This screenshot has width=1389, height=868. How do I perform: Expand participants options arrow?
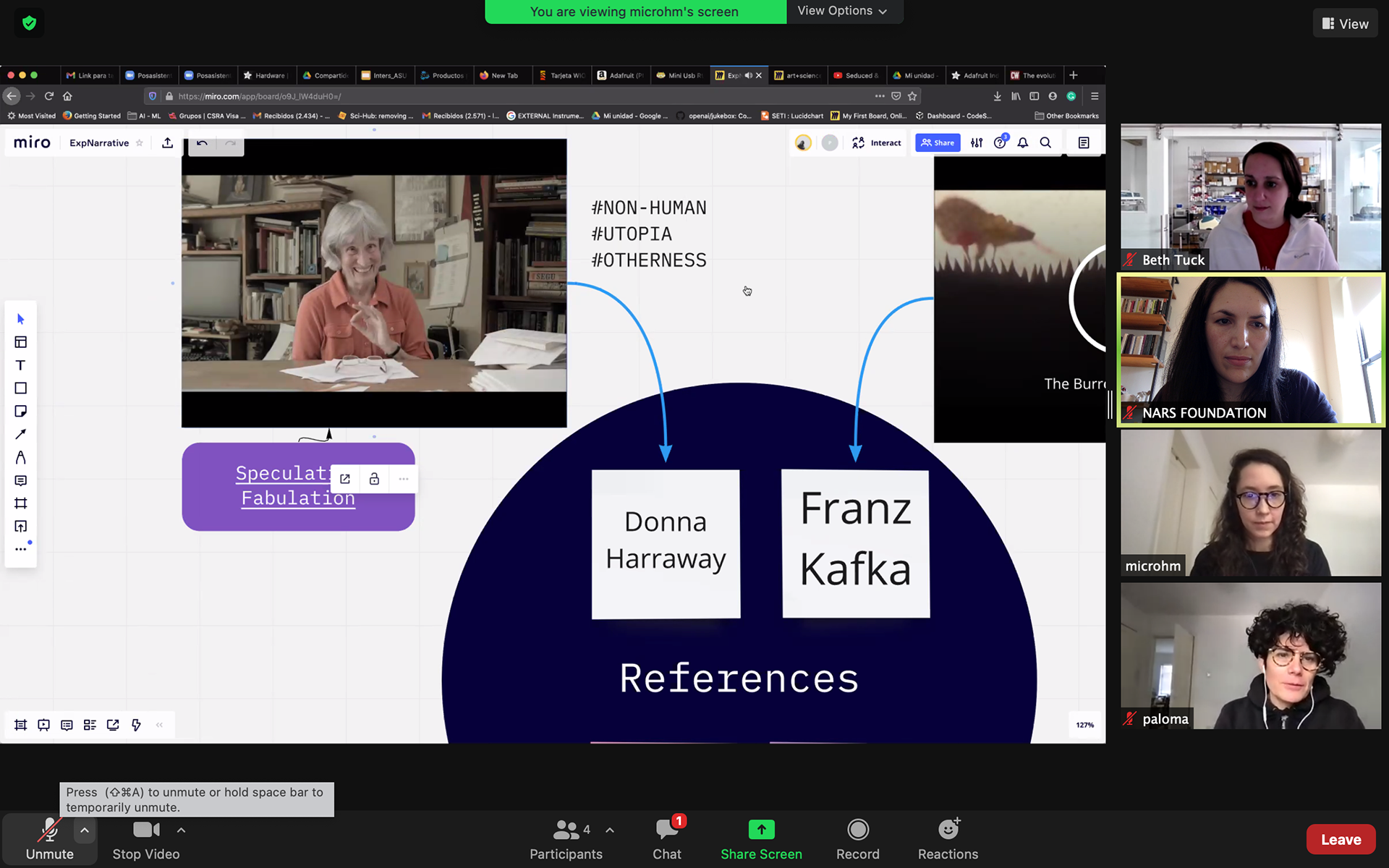click(610, 830)
